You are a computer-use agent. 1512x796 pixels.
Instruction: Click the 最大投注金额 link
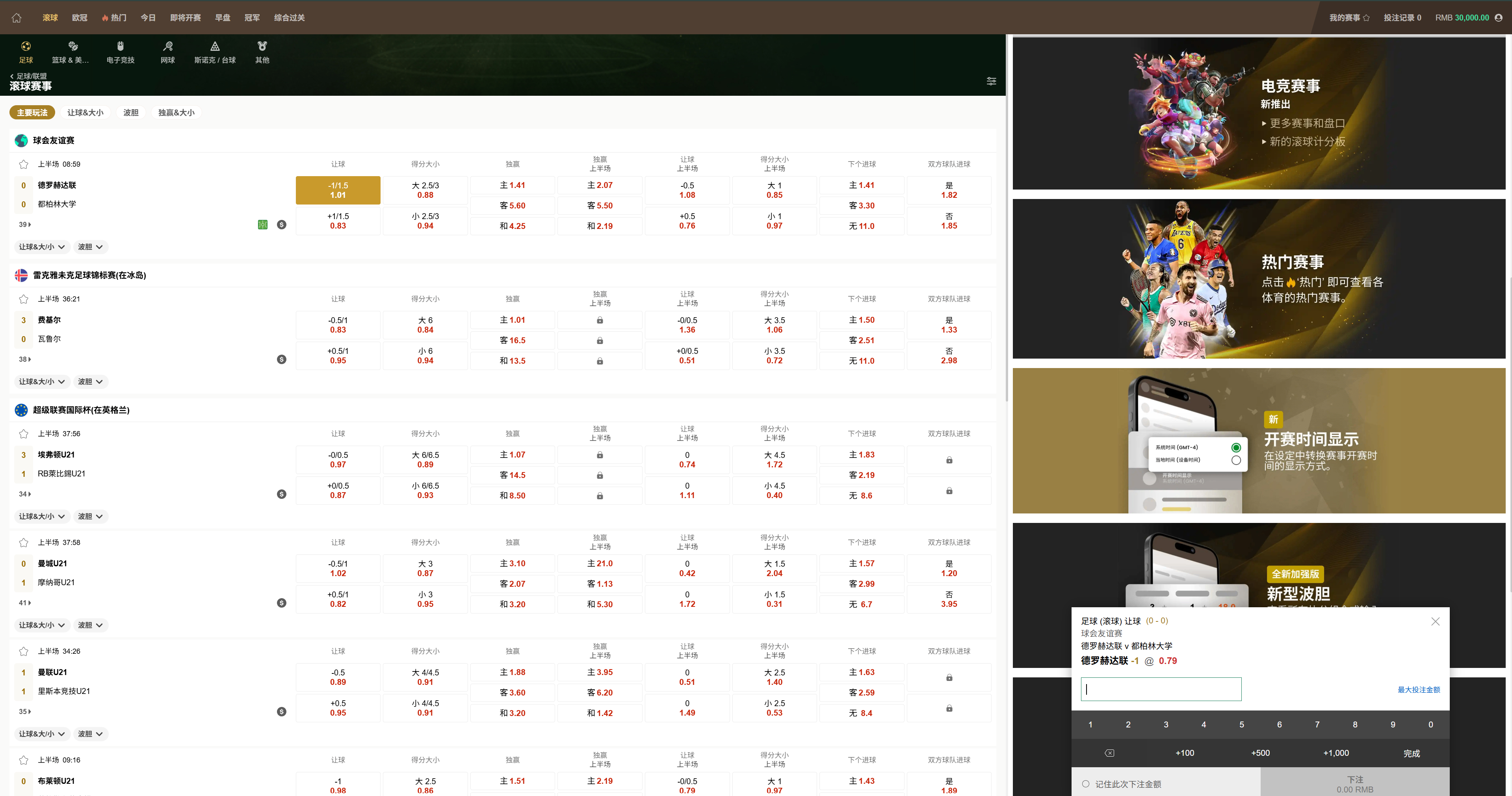click(1418, 690)
